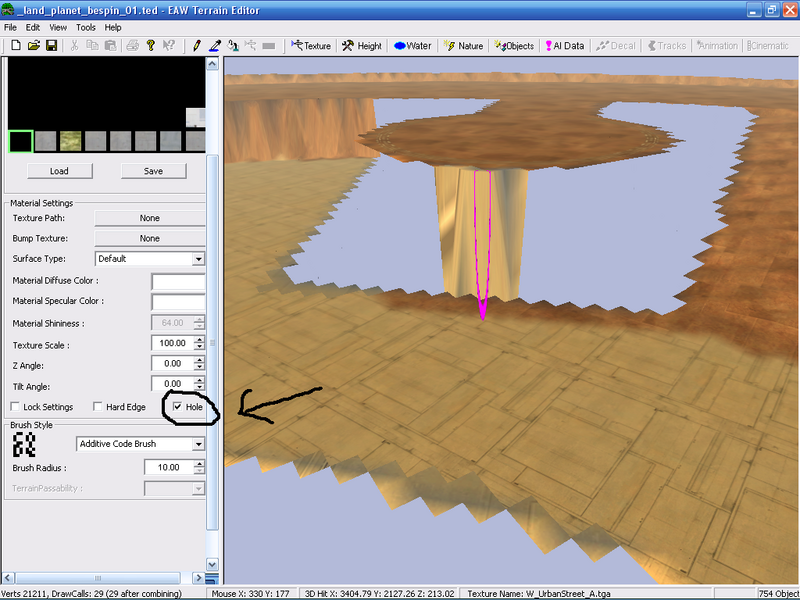This screenshot has width=800, height=600.
Task: Uncheck the Hole checkbox
Action: pyautogui.click(x=177, y=407)
